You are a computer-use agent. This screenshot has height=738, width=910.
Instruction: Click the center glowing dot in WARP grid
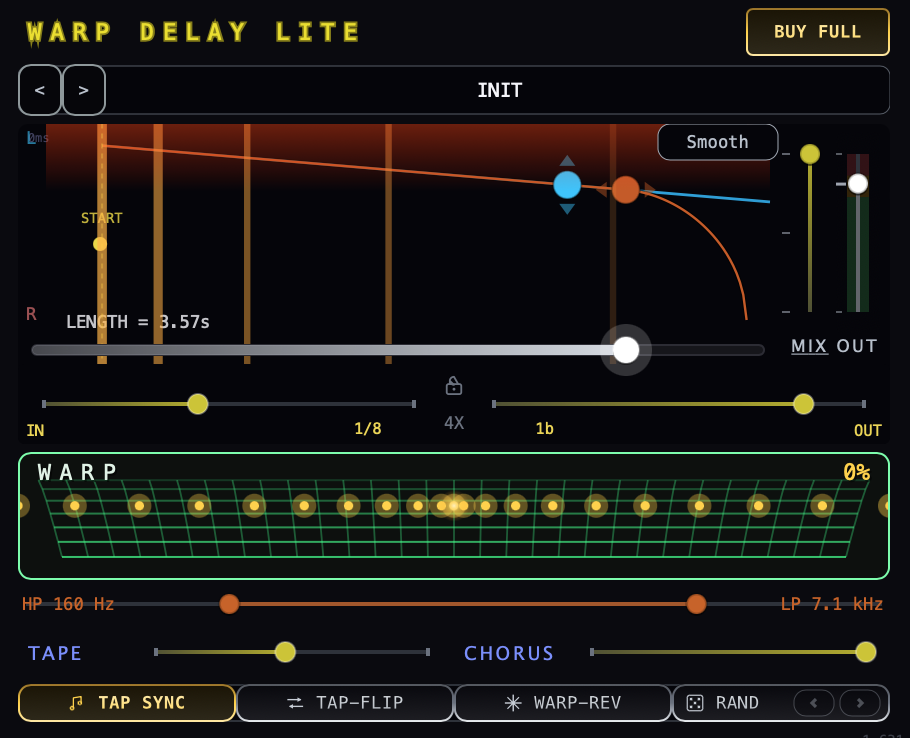454,506
